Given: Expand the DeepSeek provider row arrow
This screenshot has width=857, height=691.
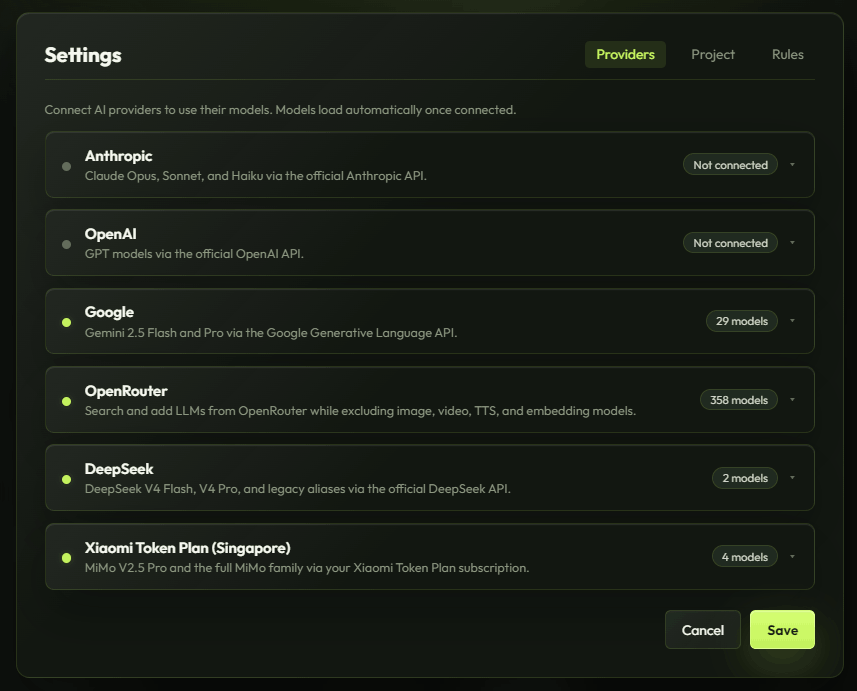Looking at the screenshot, I should pos(792,478).
